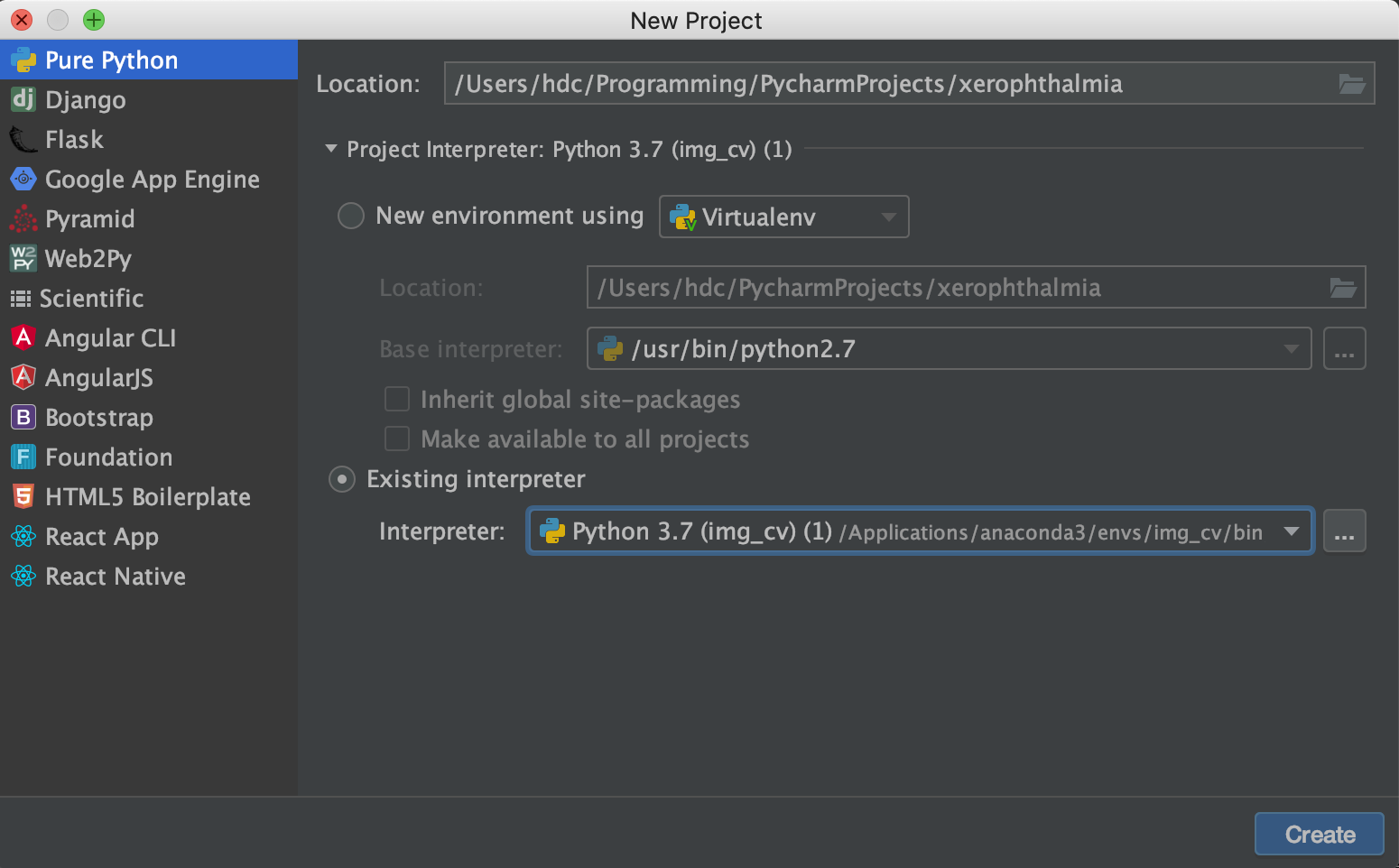The height and width of the screenshot is (868, 1399).
Task: Browse folder for project Location
Action: pos(1351,84)
